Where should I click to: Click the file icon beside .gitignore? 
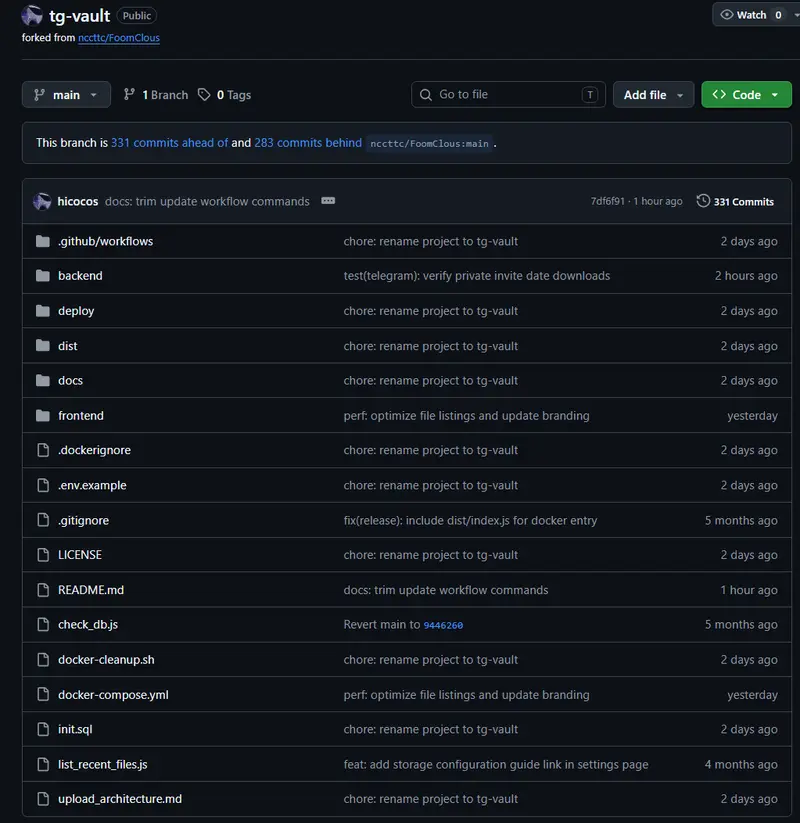tap(43, 520)
